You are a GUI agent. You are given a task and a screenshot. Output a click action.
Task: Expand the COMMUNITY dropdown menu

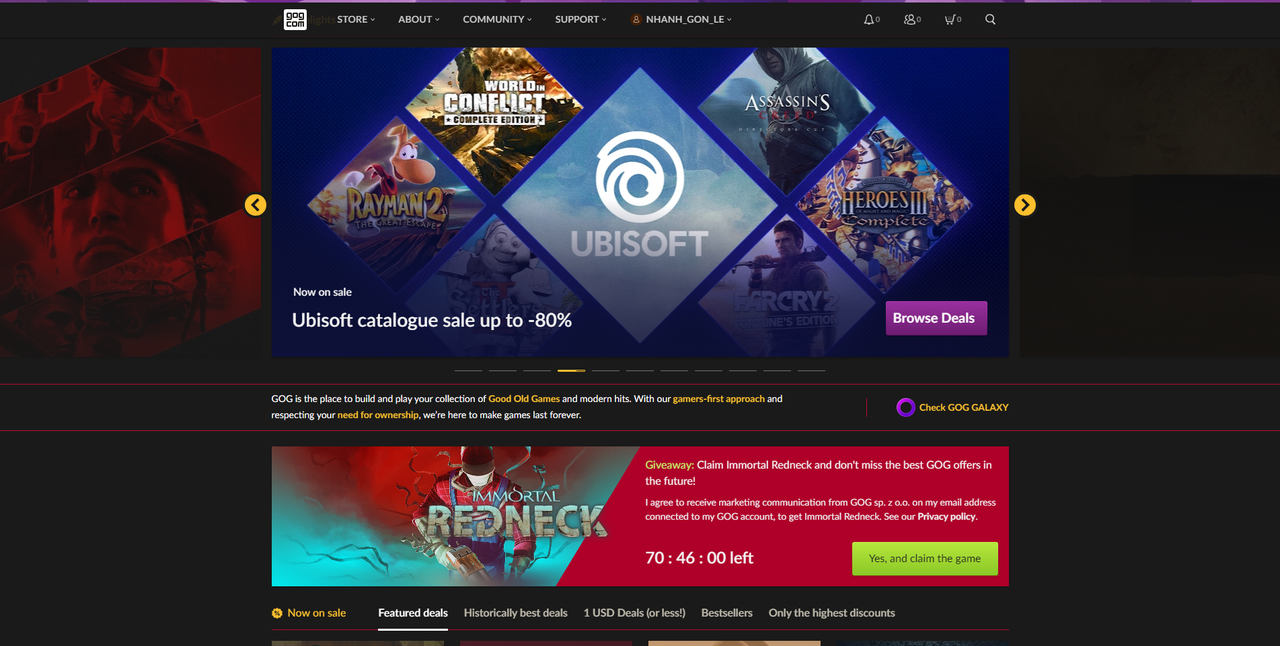point(497,19)
